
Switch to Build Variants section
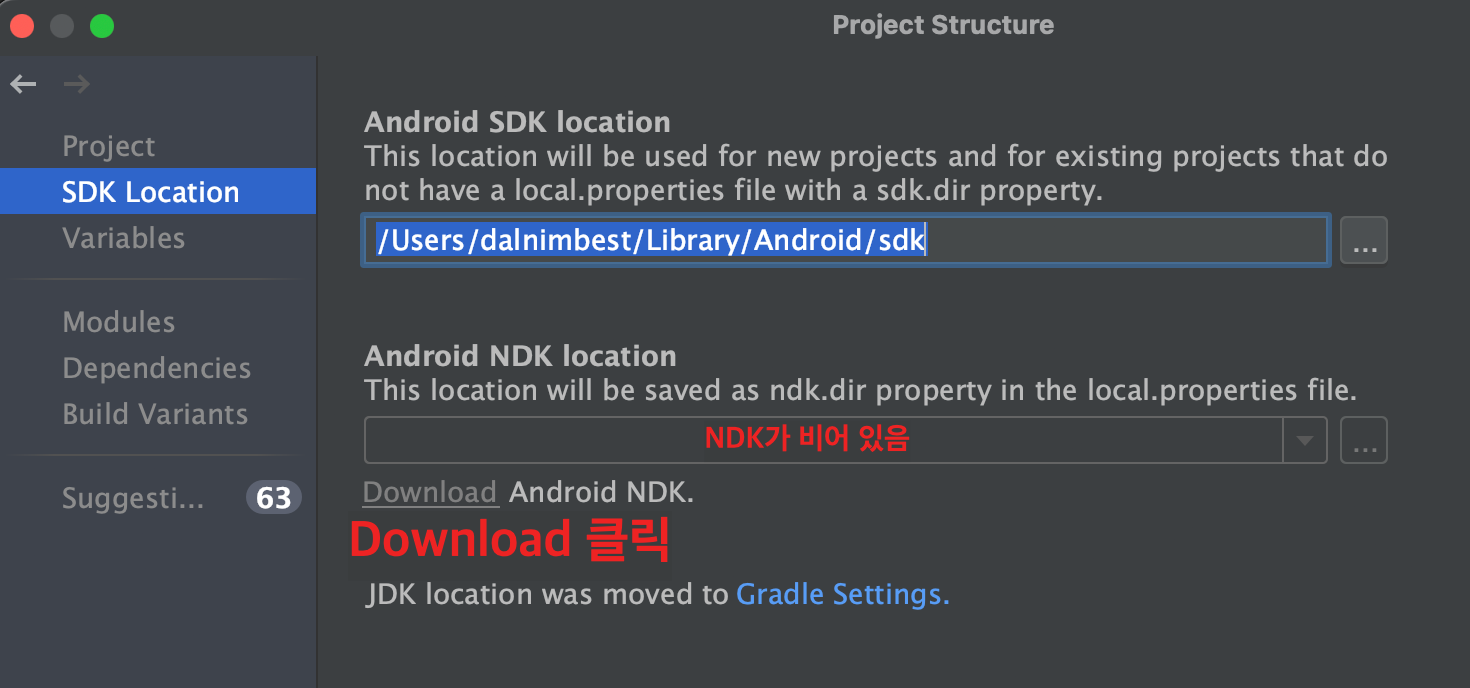coord(155,414)
